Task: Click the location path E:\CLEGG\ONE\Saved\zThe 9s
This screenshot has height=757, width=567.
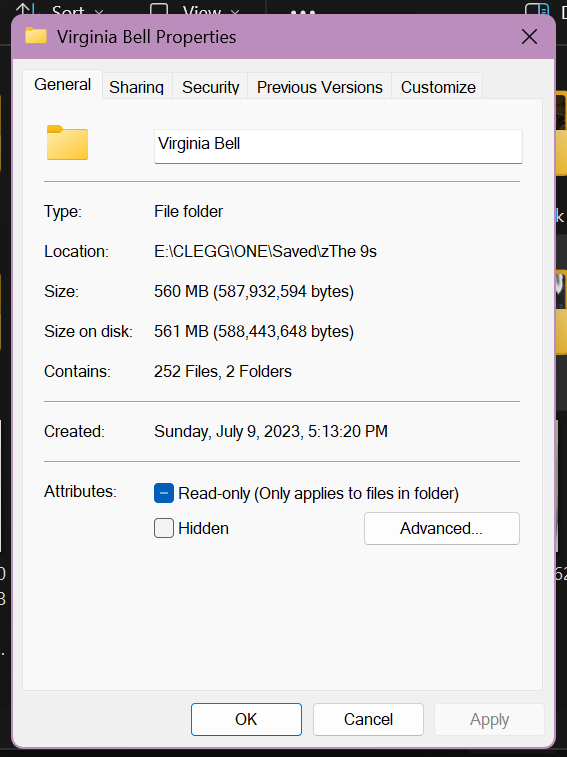Action: [x=265, y=252]
